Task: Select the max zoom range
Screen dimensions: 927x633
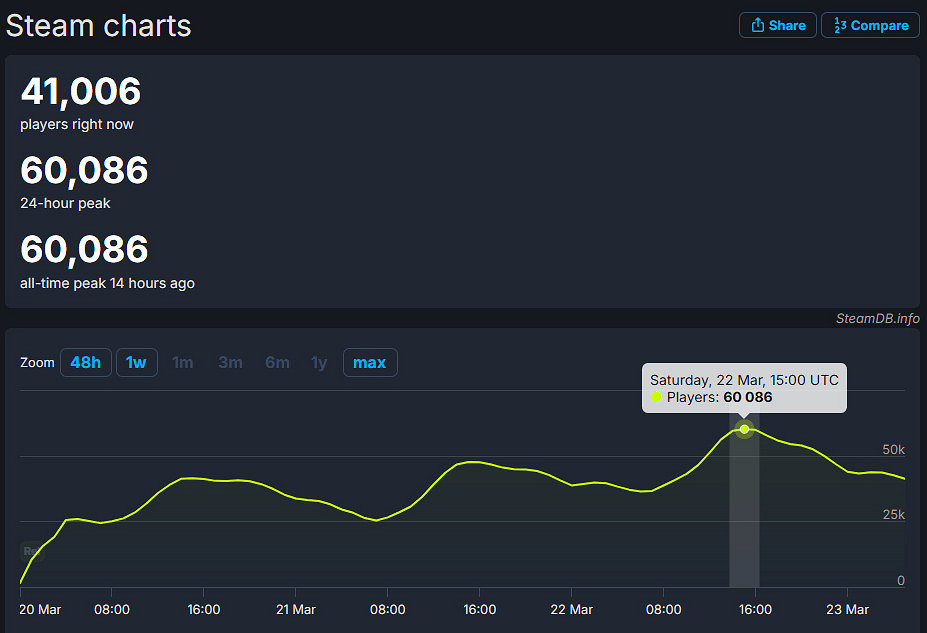Action: (370, 362)
